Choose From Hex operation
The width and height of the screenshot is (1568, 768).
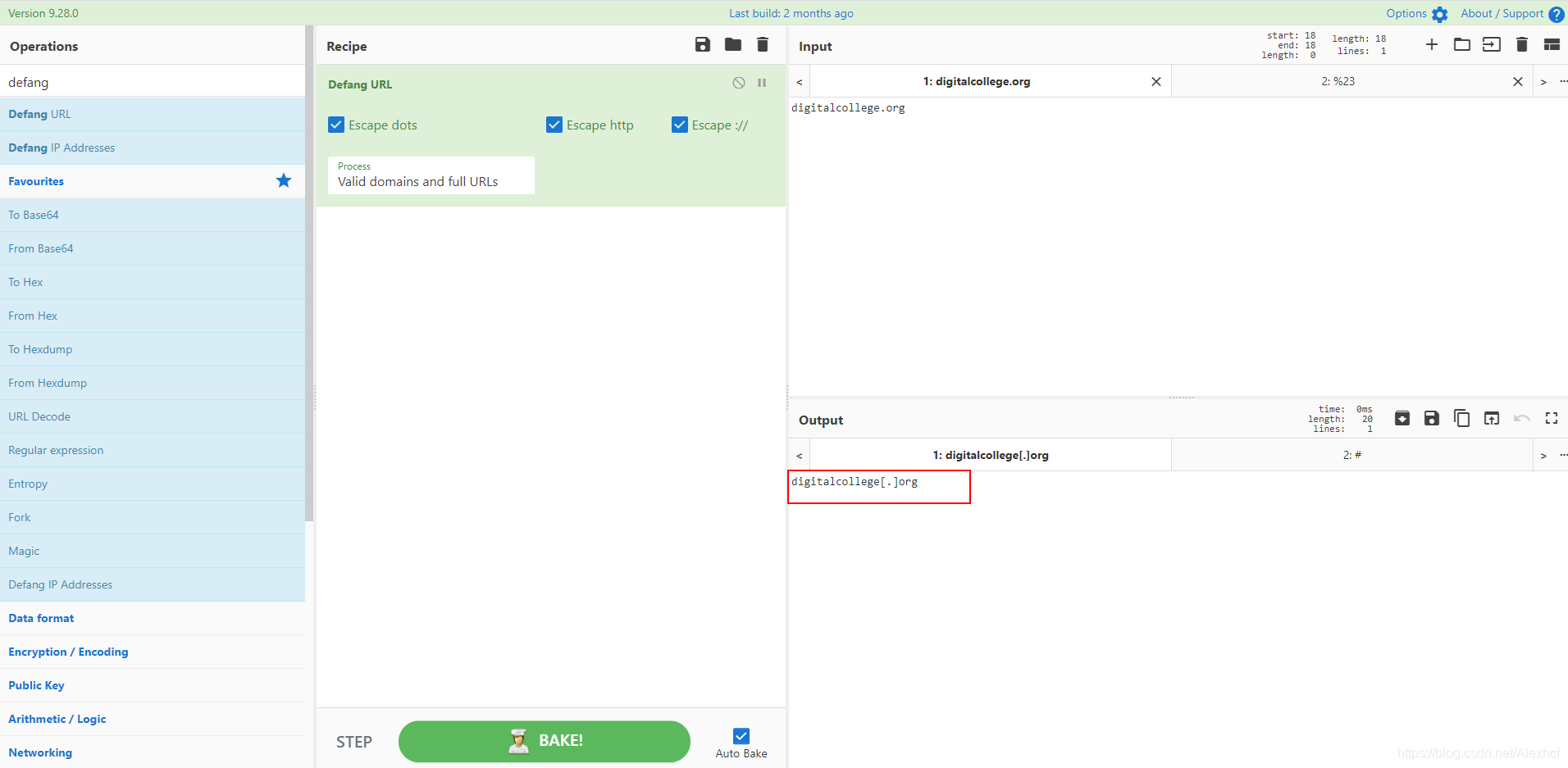pyautogui.click(x=153, y=316)
